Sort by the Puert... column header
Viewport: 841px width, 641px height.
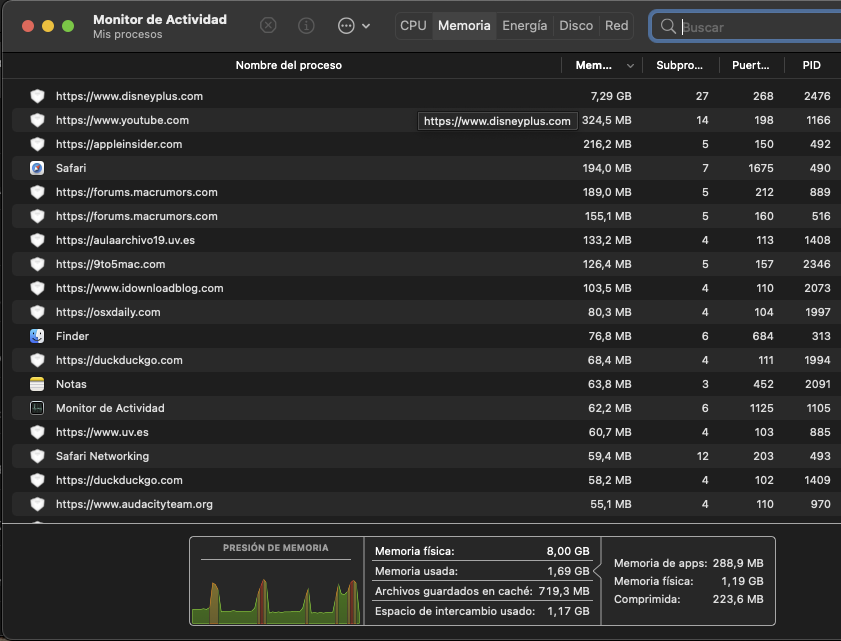(x=750, y=65)
